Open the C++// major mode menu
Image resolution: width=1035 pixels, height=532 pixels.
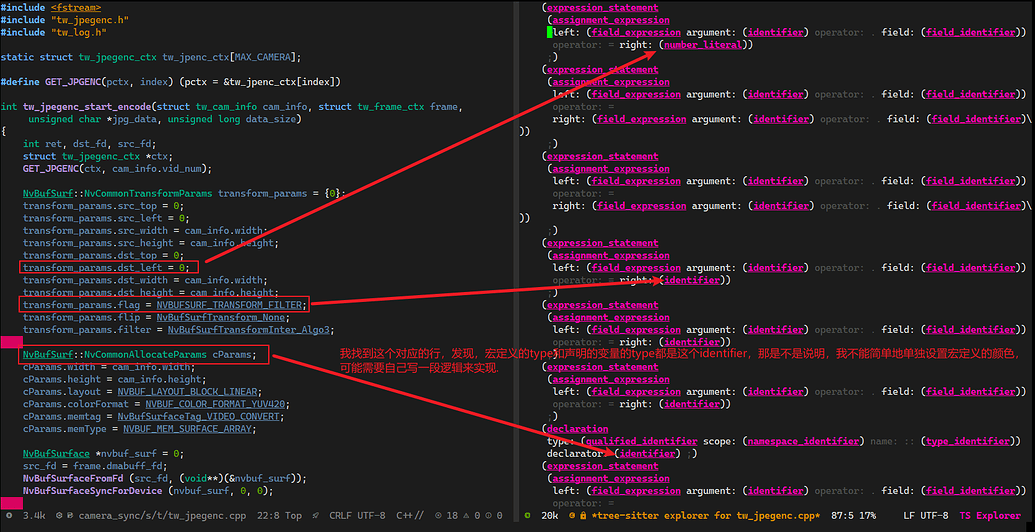[x=411, y=516]
